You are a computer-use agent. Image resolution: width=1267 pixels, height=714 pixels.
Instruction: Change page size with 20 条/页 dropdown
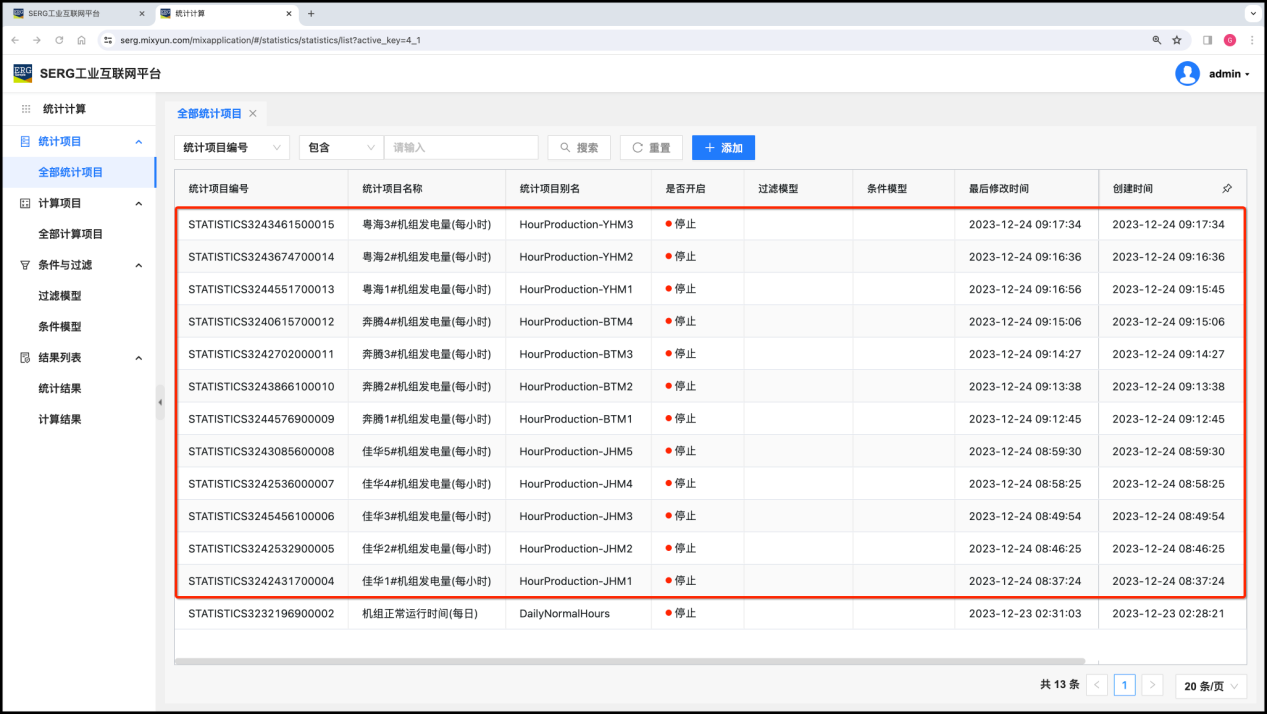coord(1210,686)
